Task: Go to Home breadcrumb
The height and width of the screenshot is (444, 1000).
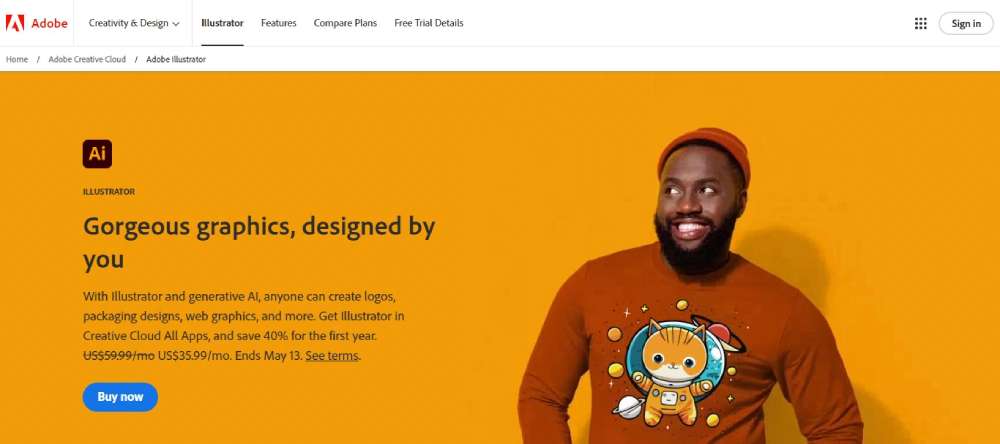Action: [x=17, y=59]
